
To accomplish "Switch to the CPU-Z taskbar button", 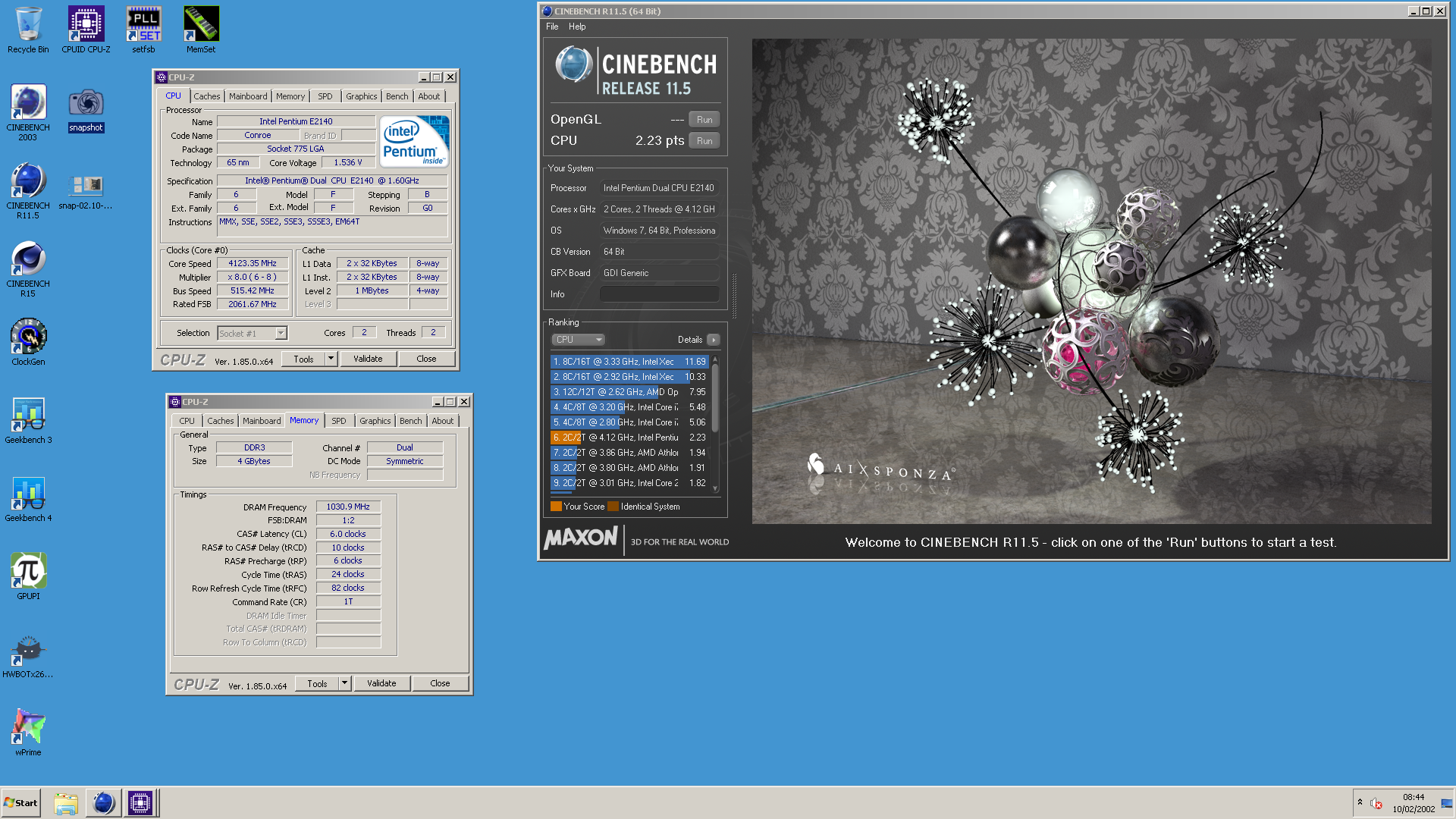I will pyautogui.click(x=140, y=803).
